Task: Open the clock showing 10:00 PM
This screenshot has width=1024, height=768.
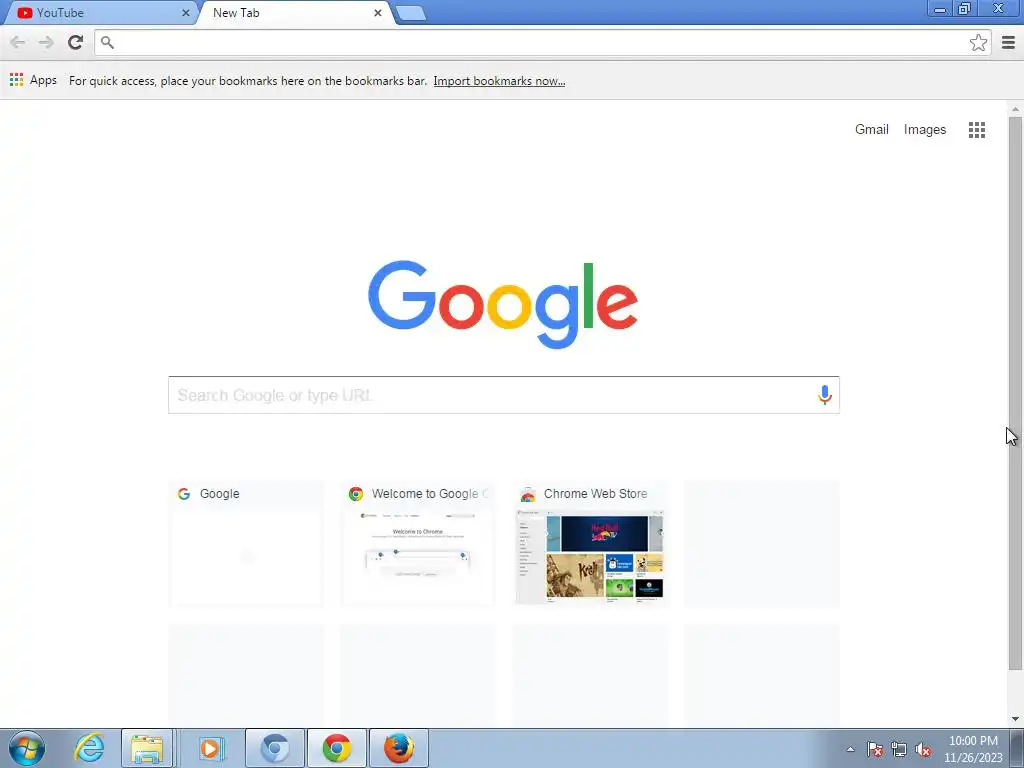Action: 972,749
